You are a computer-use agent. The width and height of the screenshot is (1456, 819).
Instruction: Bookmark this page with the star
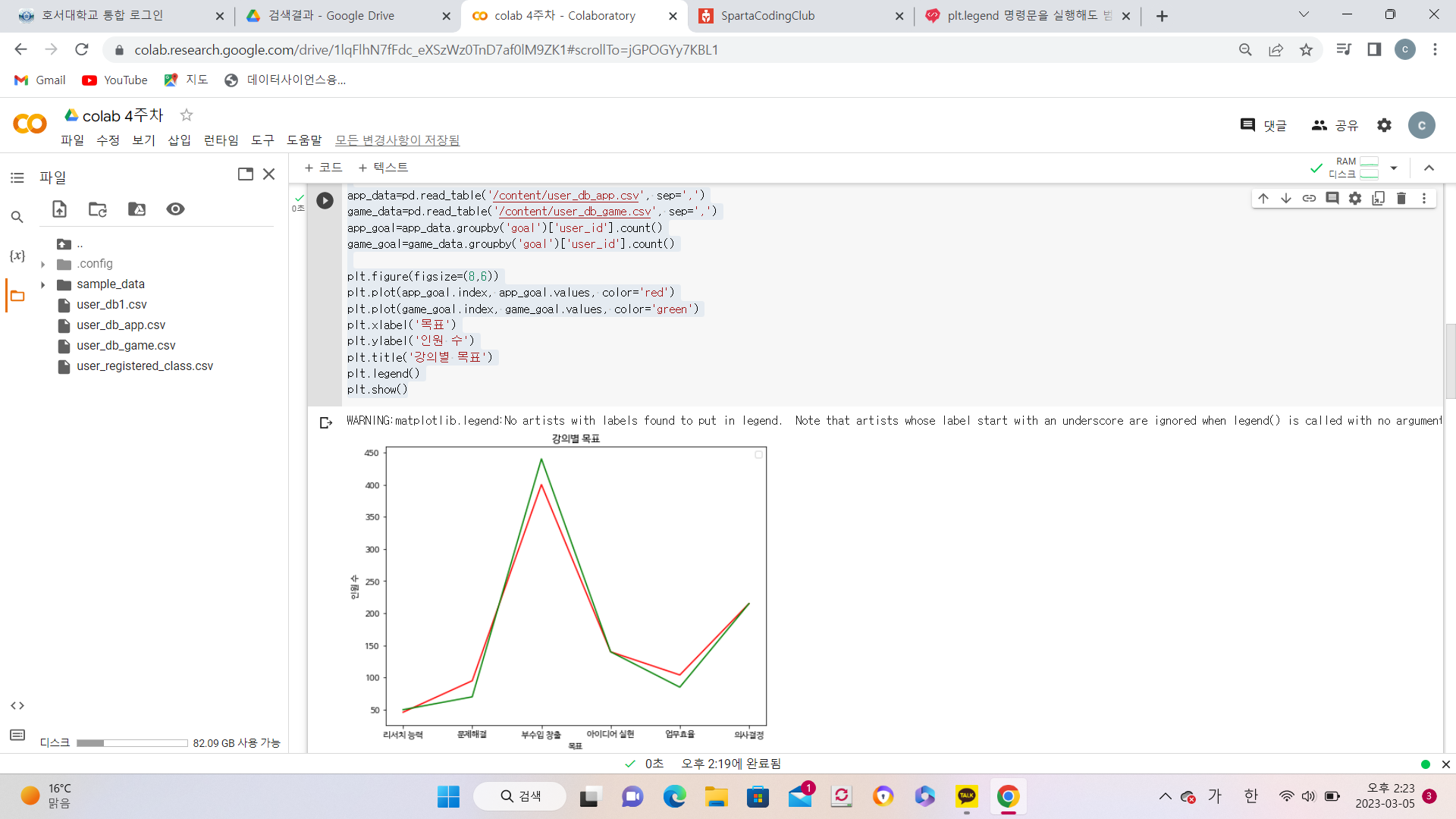[1306, 50]
